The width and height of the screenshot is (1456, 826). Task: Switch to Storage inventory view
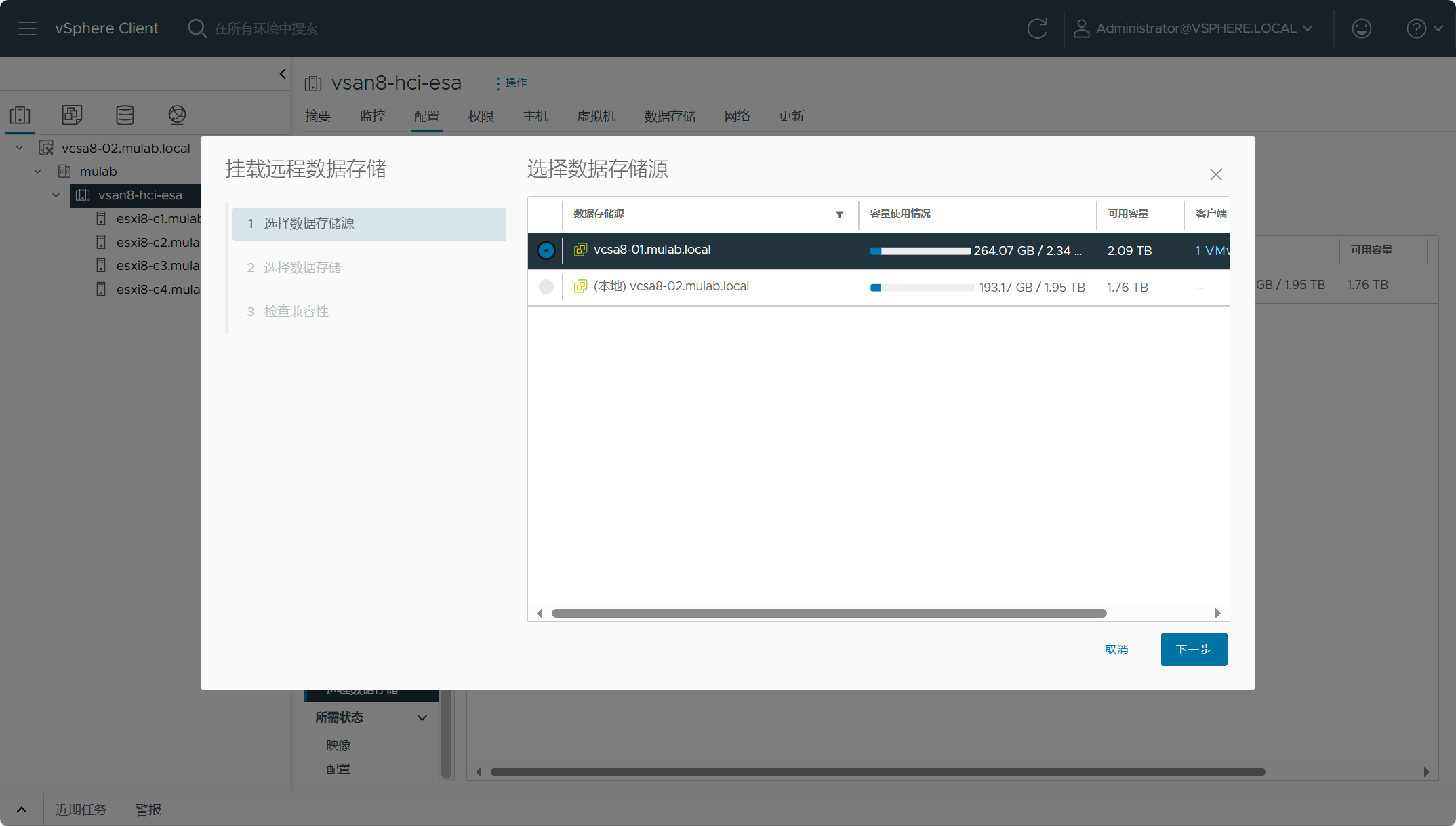coord(125,115)
